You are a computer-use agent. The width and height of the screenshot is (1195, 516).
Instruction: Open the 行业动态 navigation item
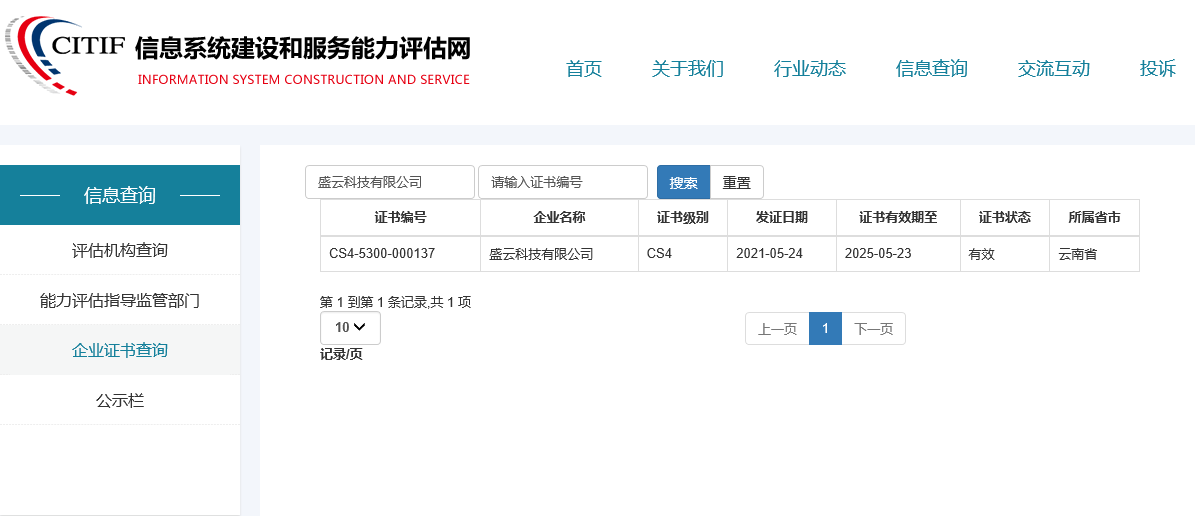[809, 69]
